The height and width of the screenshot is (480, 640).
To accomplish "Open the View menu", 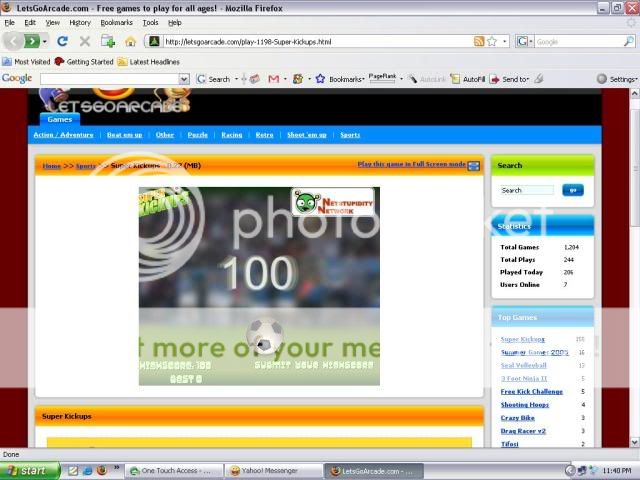I will click(53, 23).
